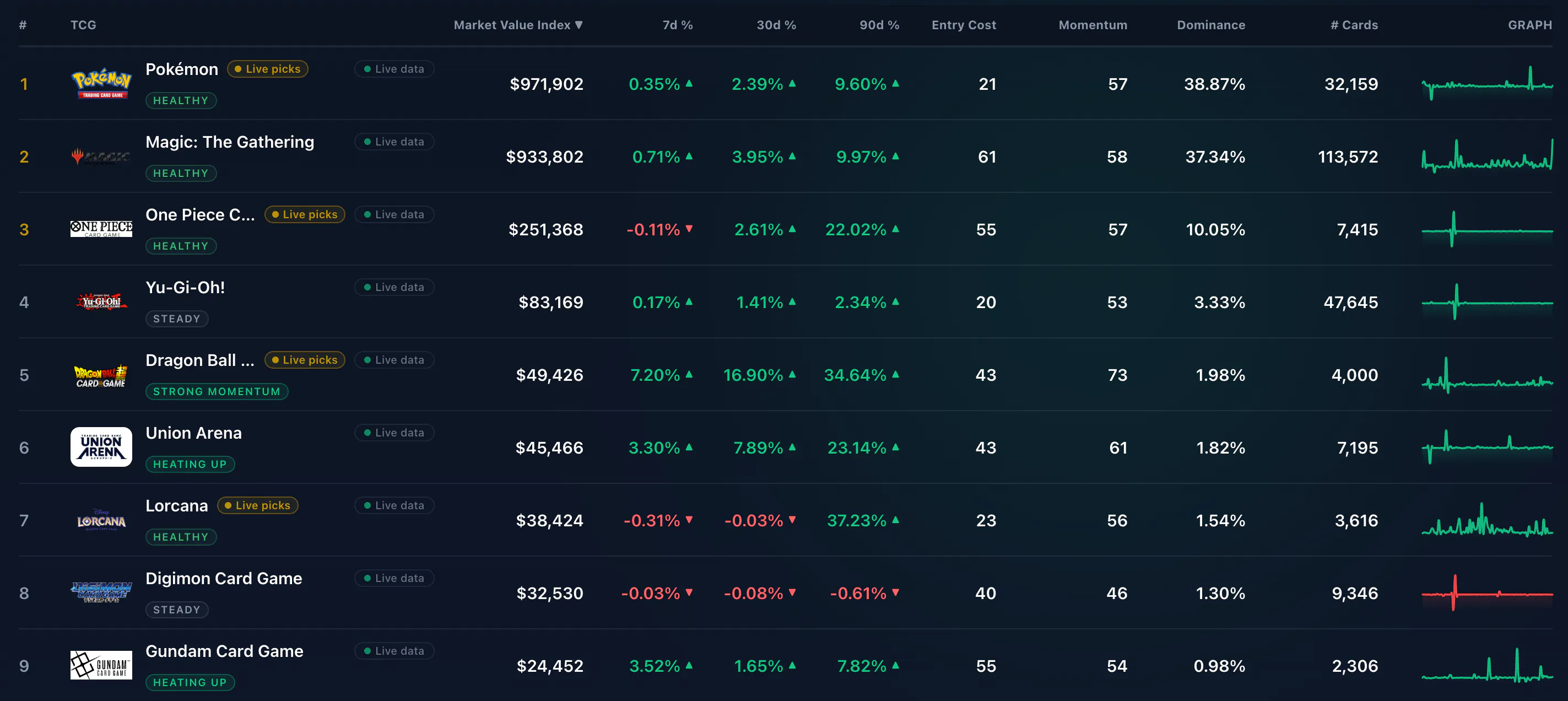Open the Gundam Card Game title link

point(224,651)
